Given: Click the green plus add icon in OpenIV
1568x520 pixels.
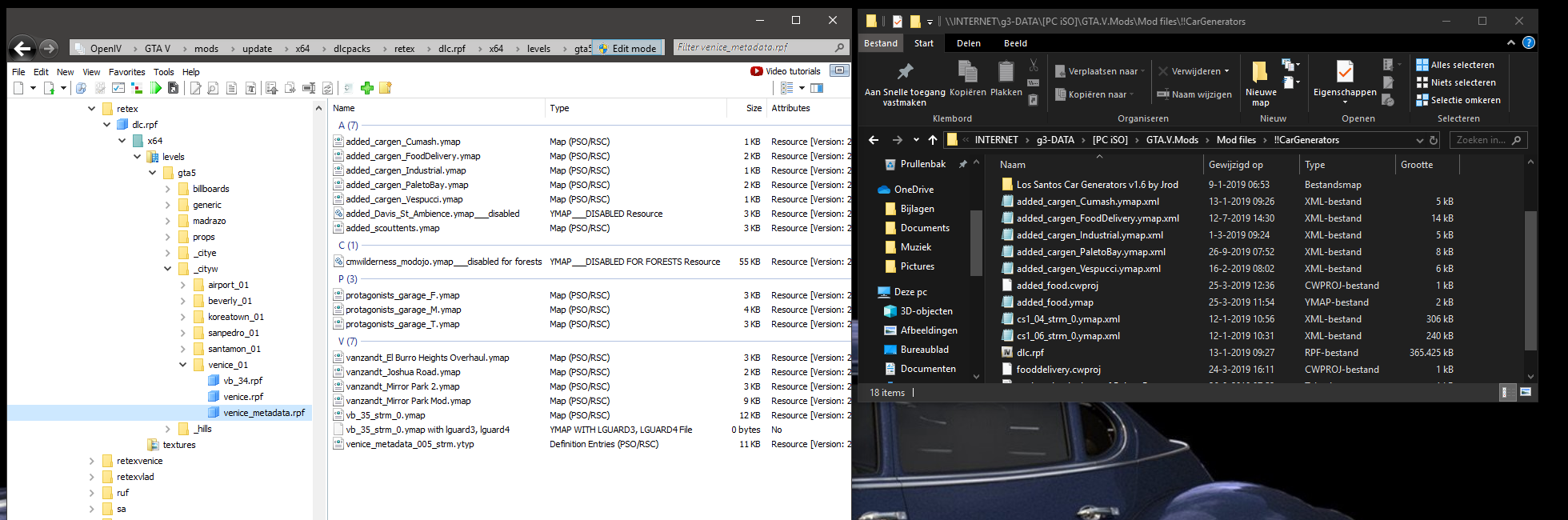Looking at the screenshot, I should (x=367, y=88).
